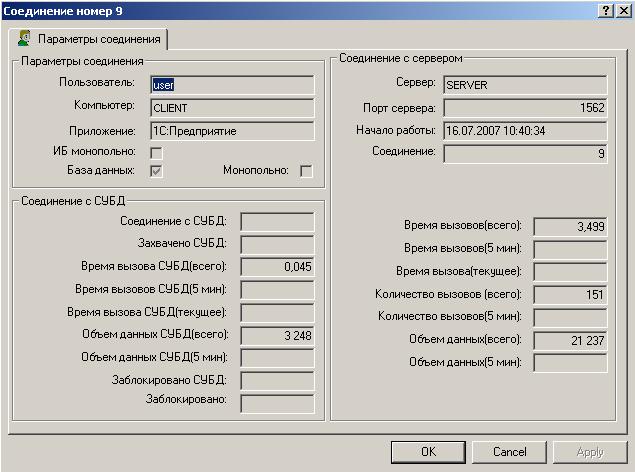Image resolution: width=635 pixels, height=472 pixels.
Task: Select the Начало работы date field
Action: (525, 131)
